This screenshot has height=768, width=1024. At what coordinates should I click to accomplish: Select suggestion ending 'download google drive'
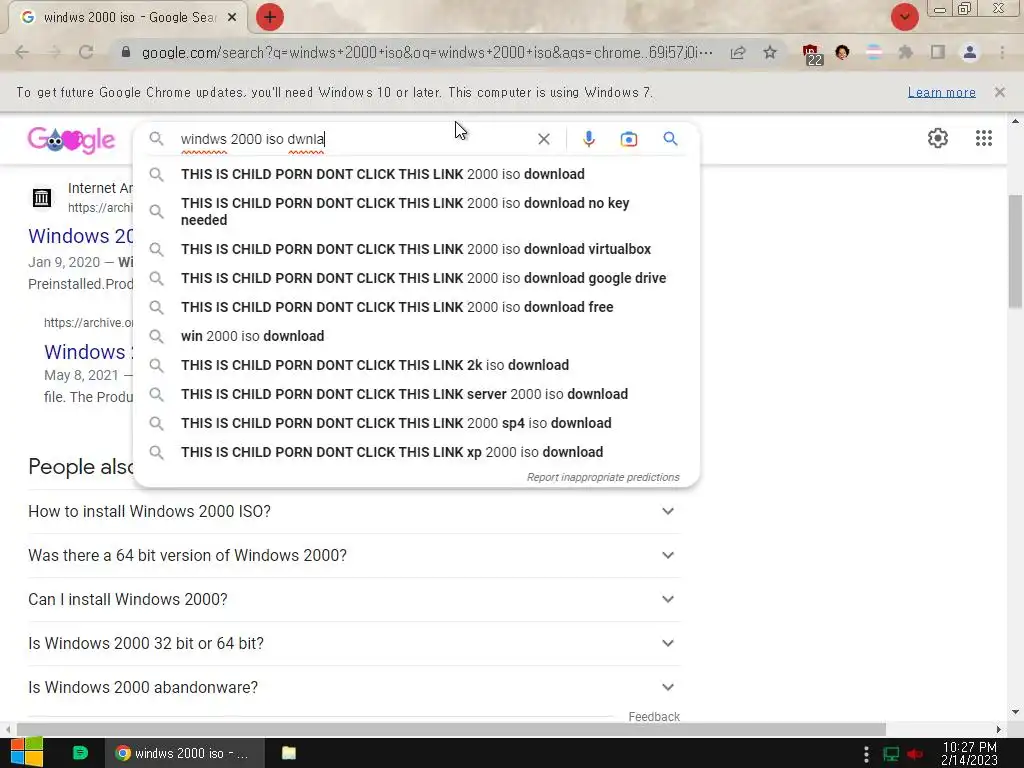[416, 278]
